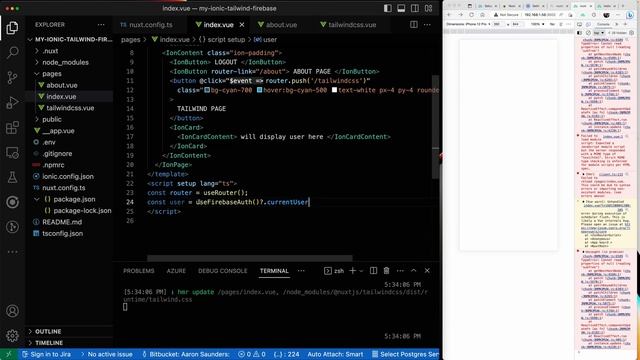
Task: Toggle device emulation in DevTools
Action: [x=588, y=24]
